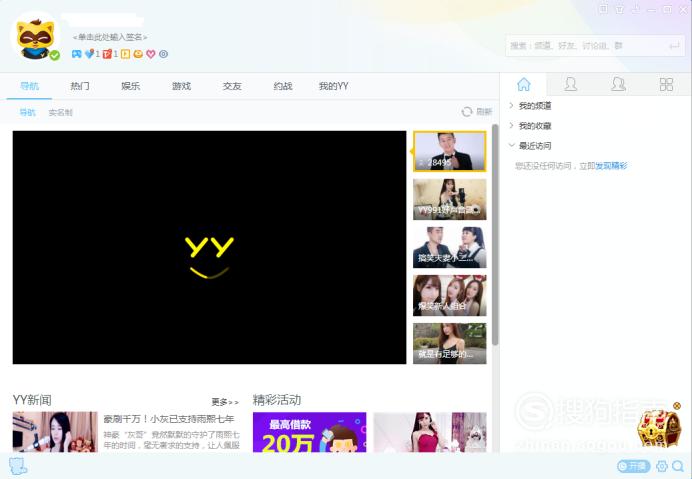The height and width of the screenshot is (479, 692).
Task: Open the orange play-square icon
Action: point(125,54)
